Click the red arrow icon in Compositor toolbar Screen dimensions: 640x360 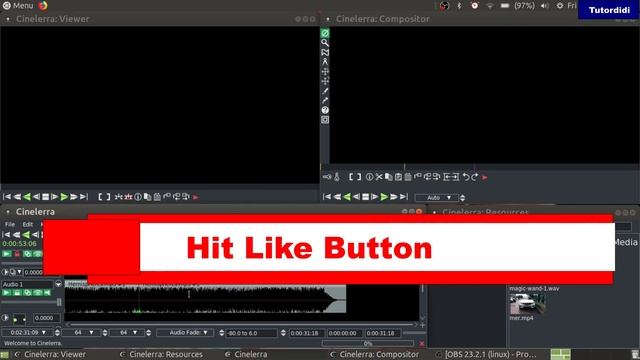click(x=484, y=177)
